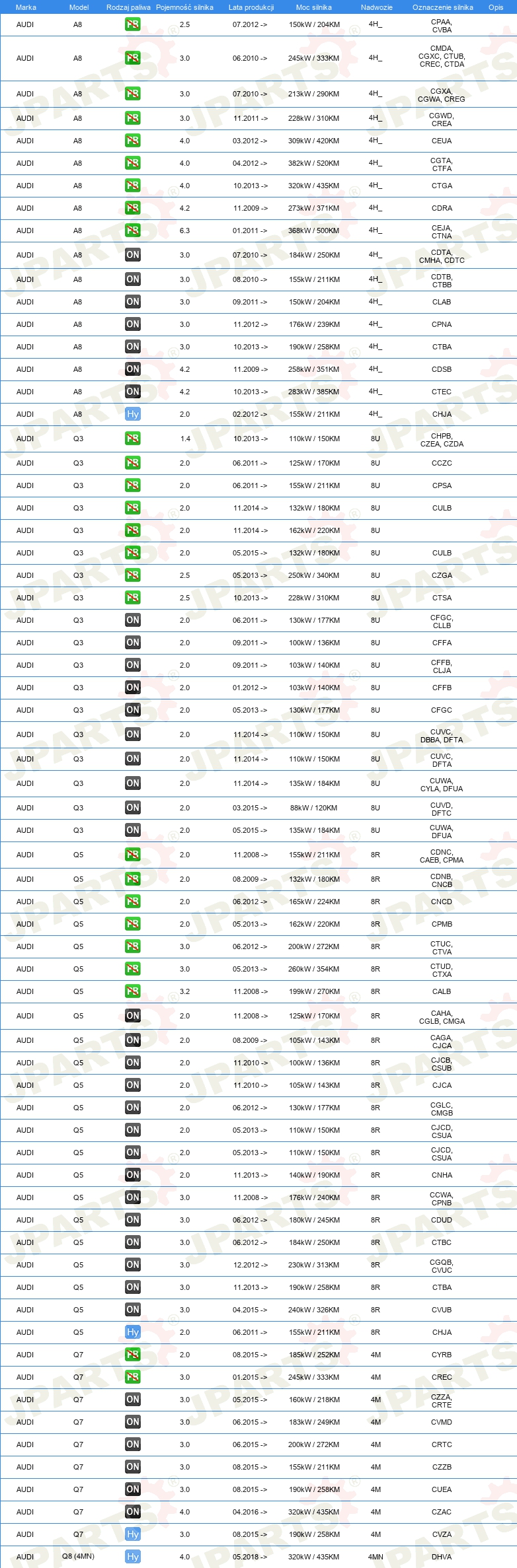
Task: Click the 4MN body code cell
Action: [376, 1557]
